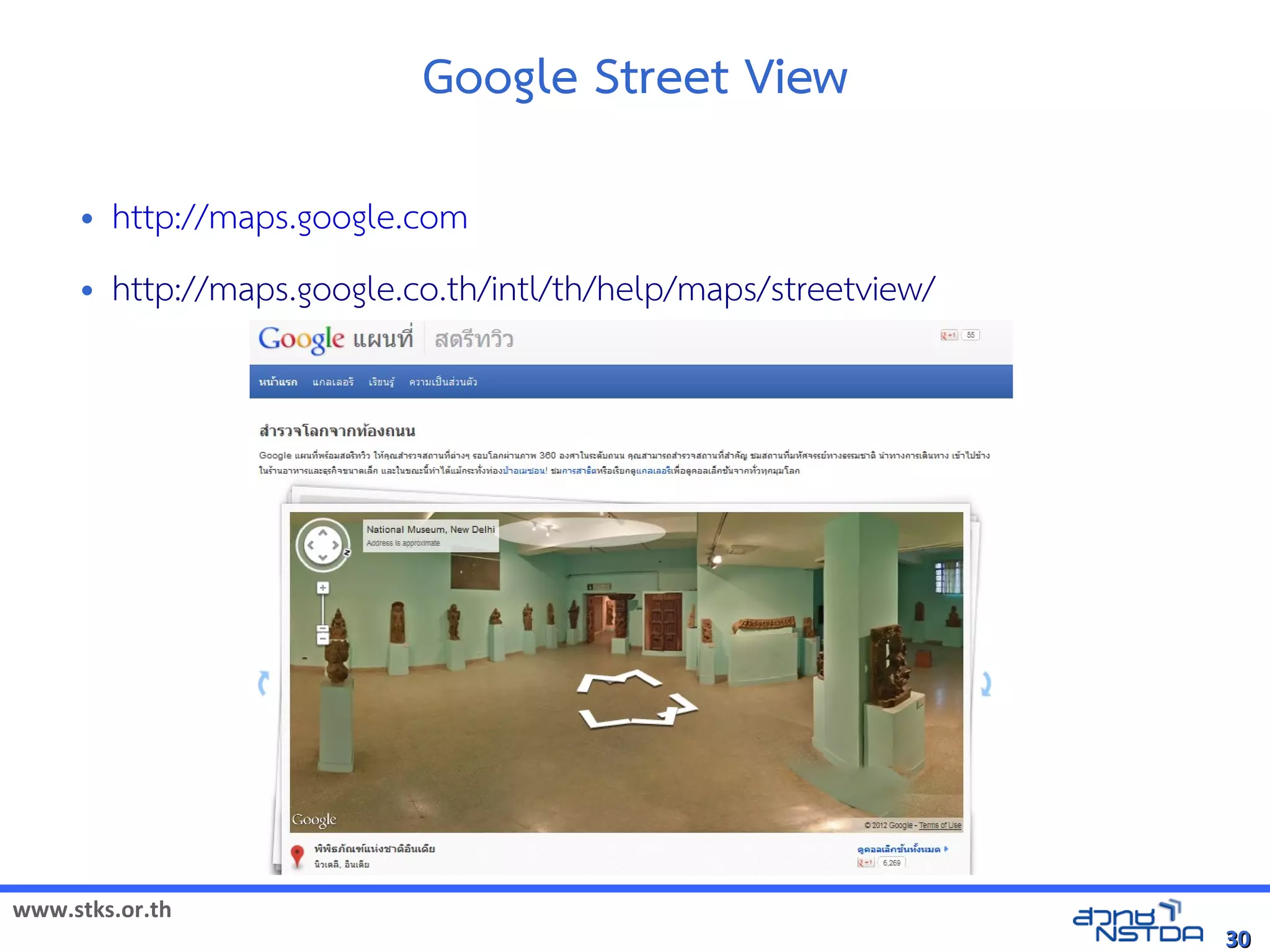Click the previous gallery arrow on left
This screenshot has height=952, width=1270.
(264, 684)
